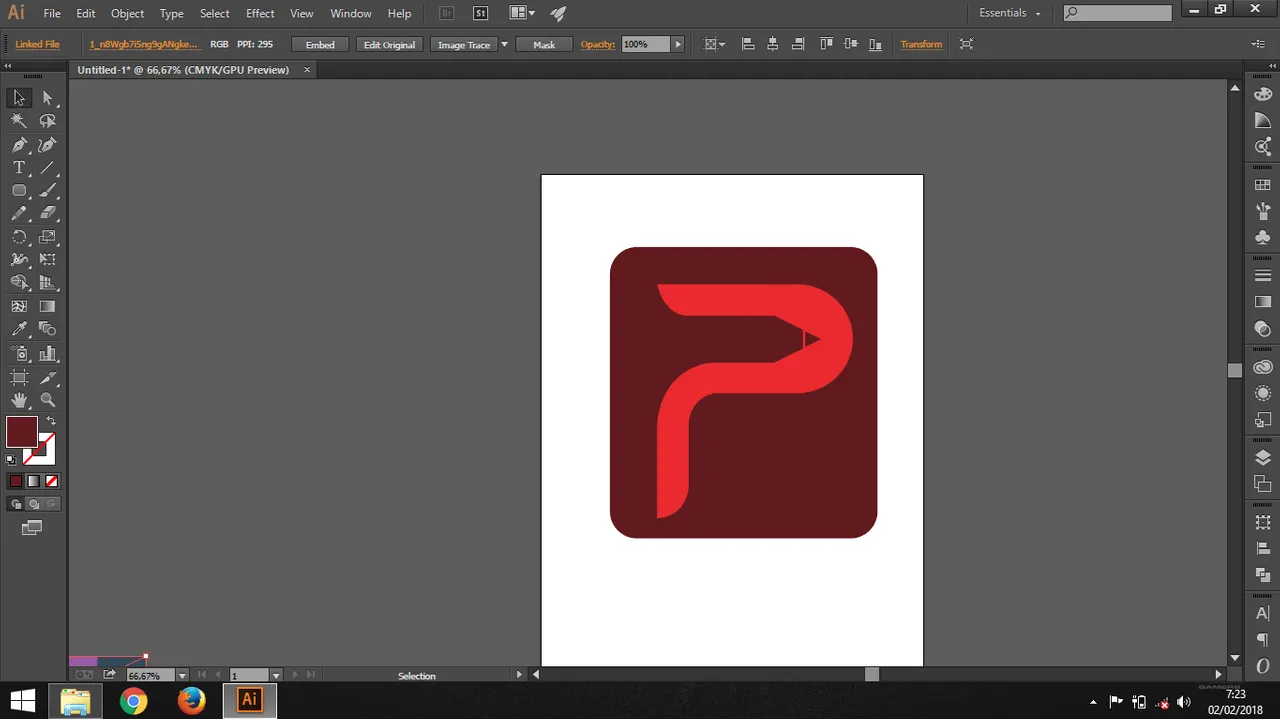The image size is (1280, 719).
Task: Select the Eraser tool
Action: 47,214
